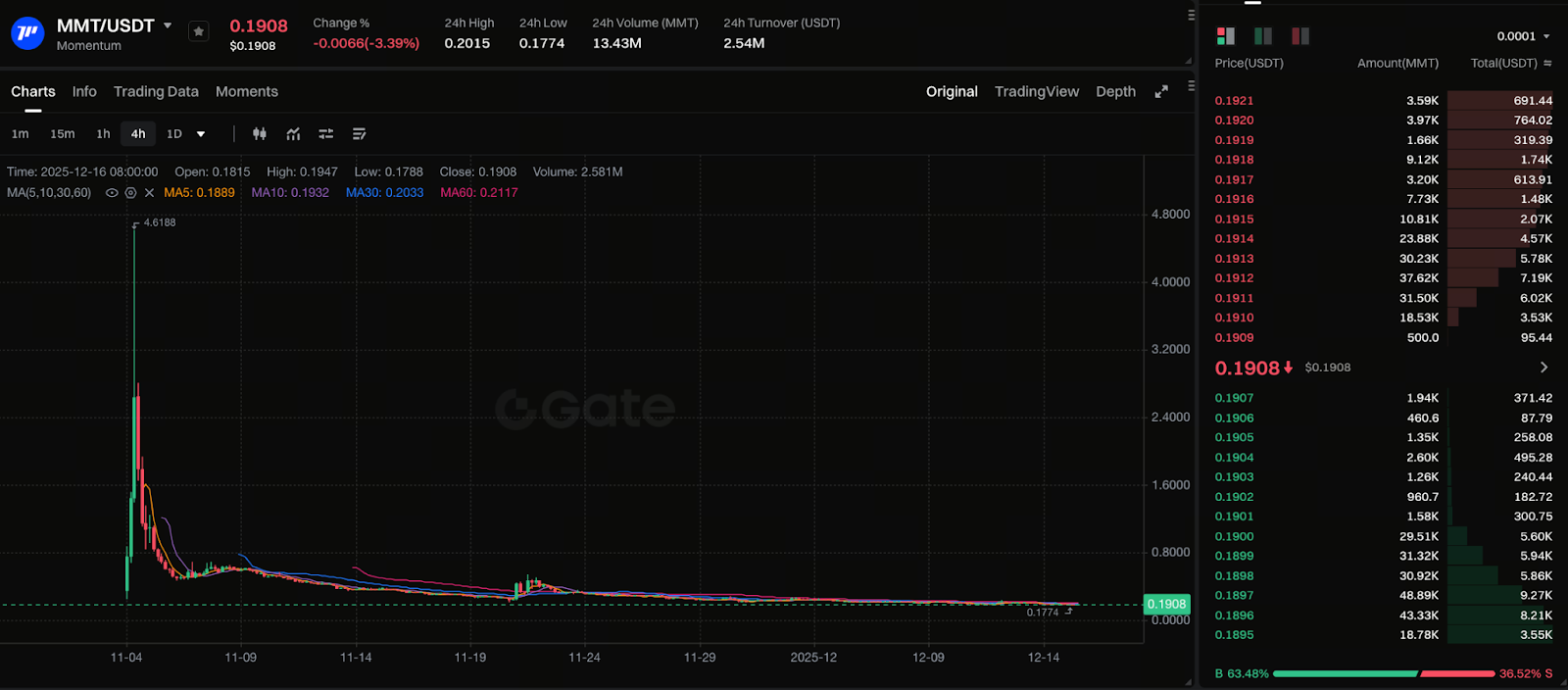The image size is (1568, 690).
Task: Select the 0.1900 bid price row
Action: (x=1383, y=536)
